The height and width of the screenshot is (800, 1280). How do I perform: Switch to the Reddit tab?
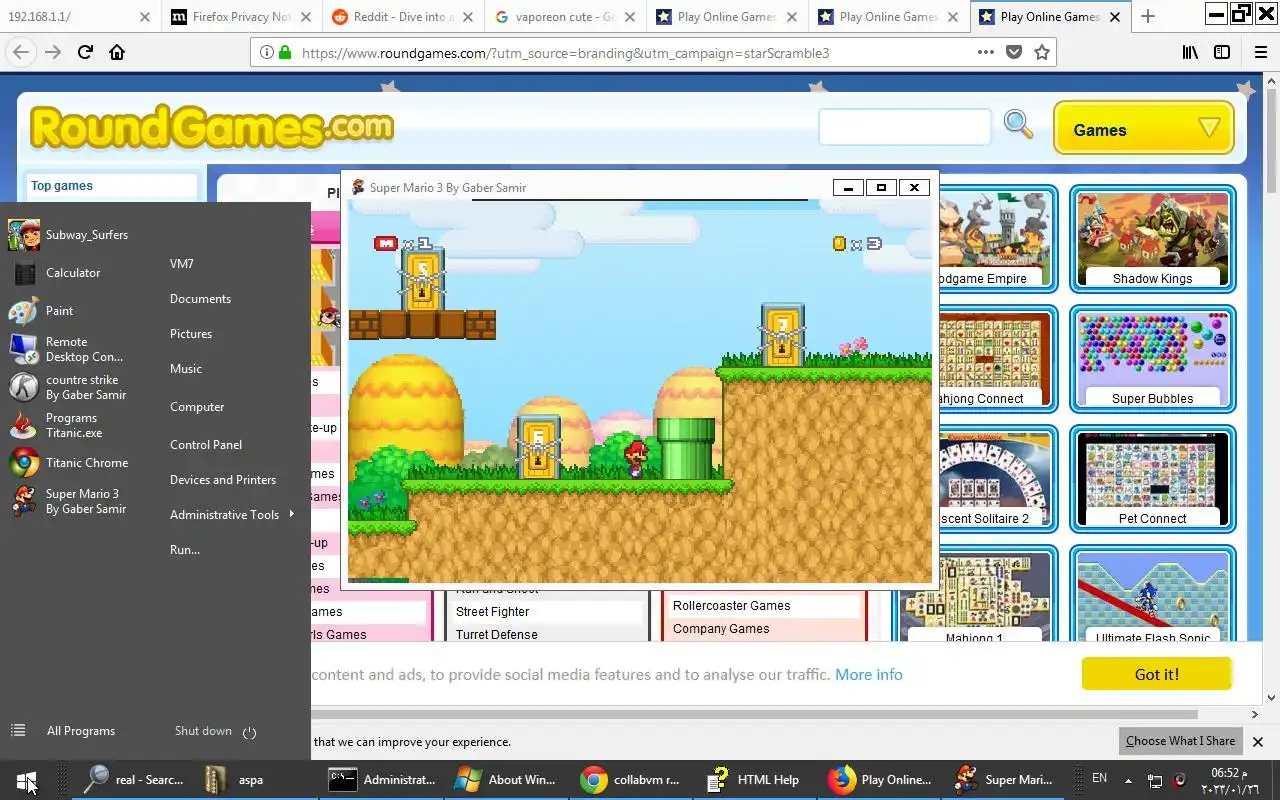click(402, 16)
